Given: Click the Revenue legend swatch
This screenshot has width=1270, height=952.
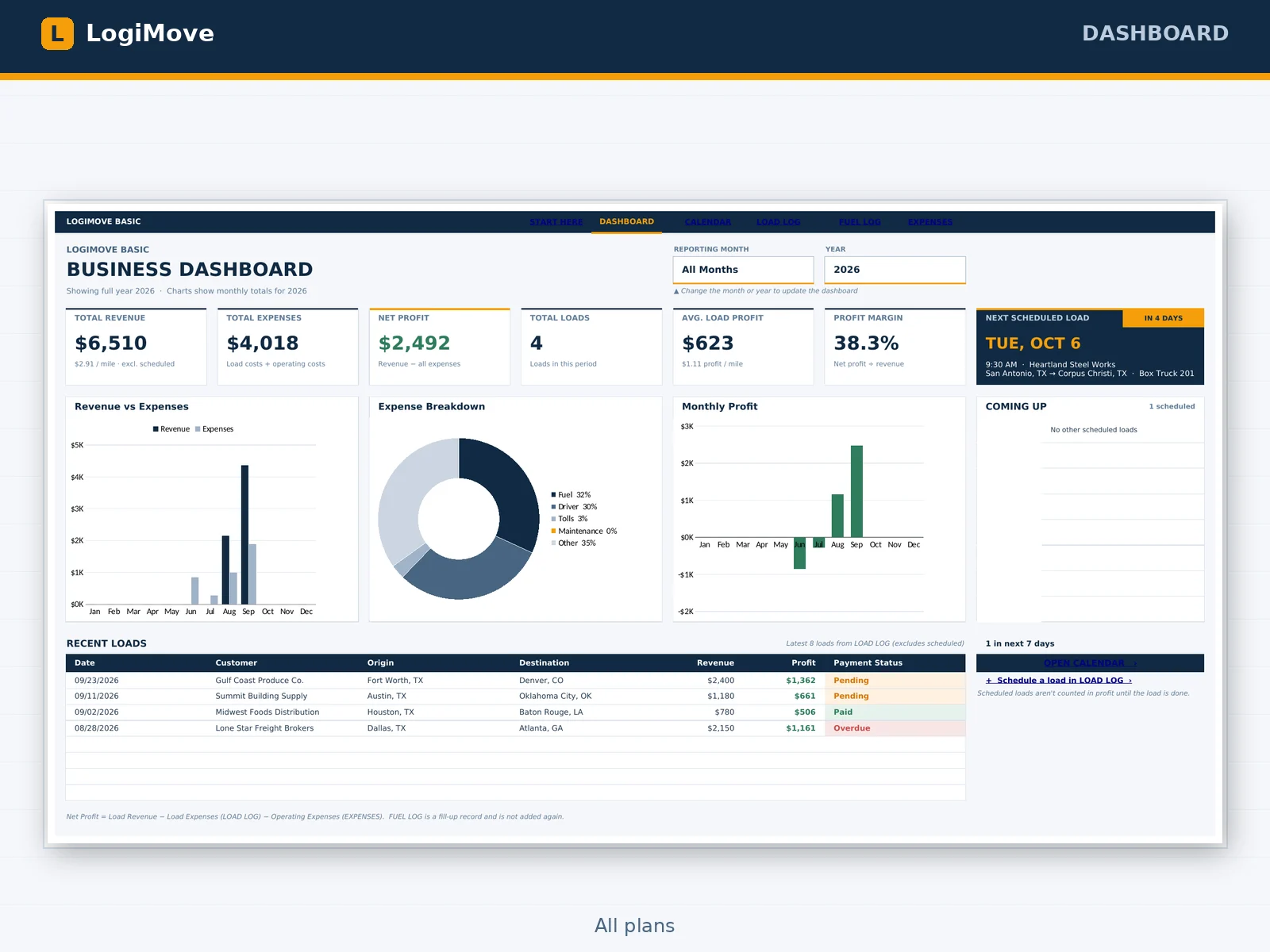Looking at the screenshot, I should click(x=156, y=429).
